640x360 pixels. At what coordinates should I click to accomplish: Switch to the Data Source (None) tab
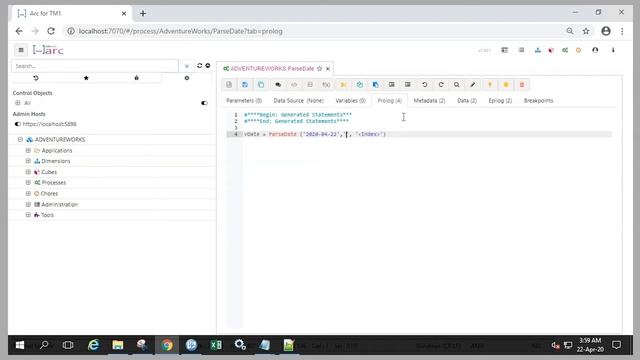(298, 100)
